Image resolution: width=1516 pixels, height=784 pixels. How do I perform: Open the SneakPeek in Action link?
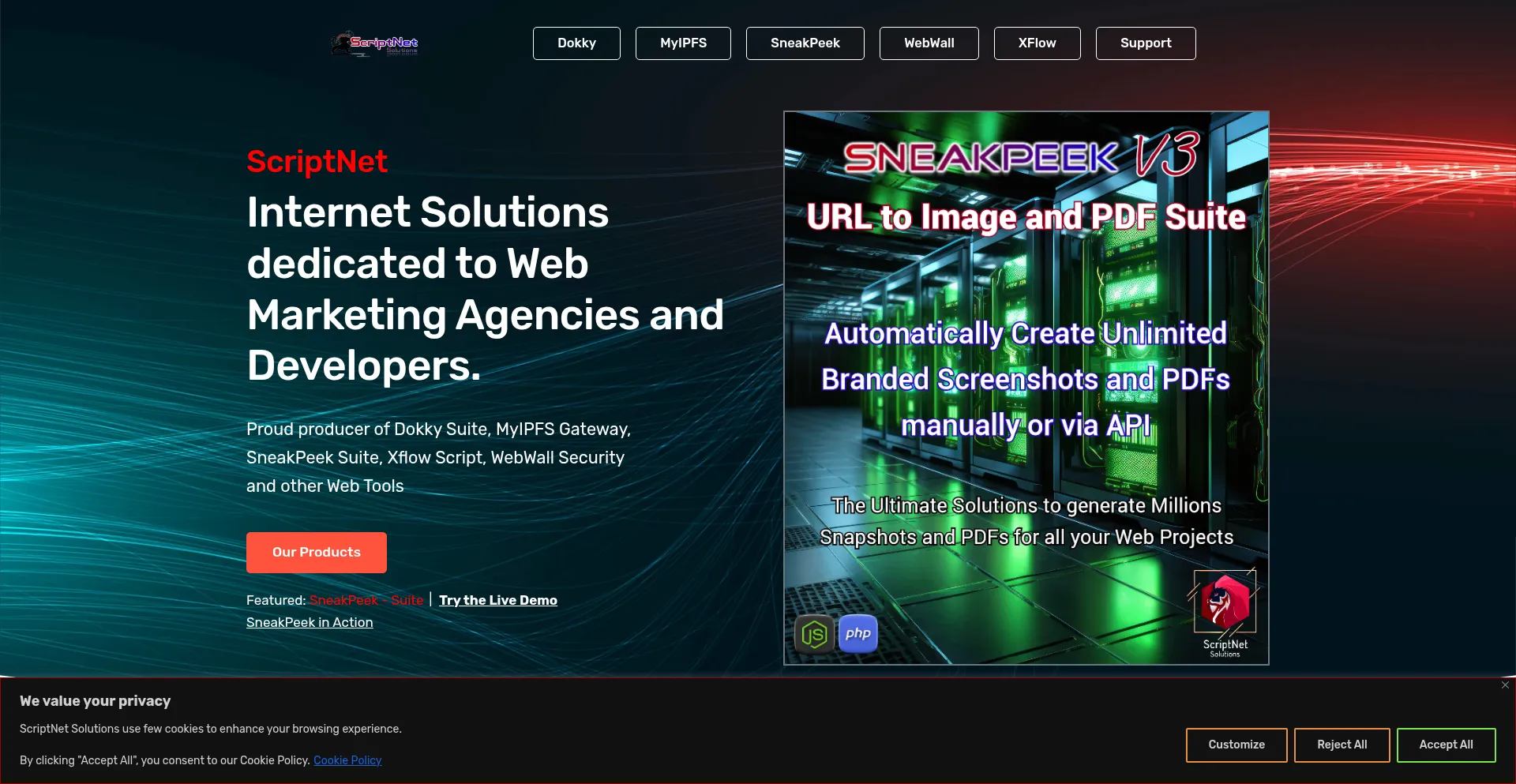(310, 622)
